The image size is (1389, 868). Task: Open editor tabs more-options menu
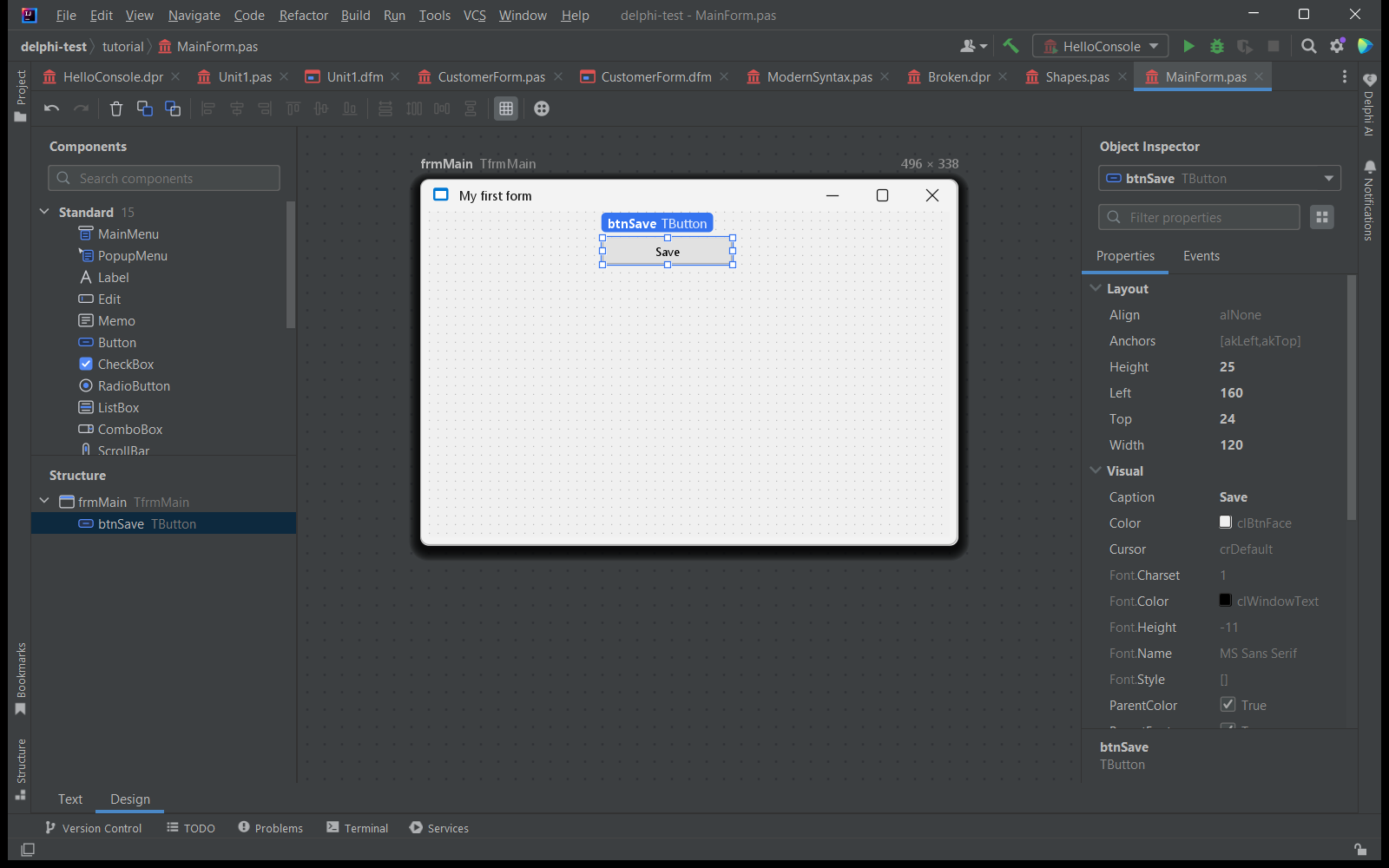[1345, 76]
